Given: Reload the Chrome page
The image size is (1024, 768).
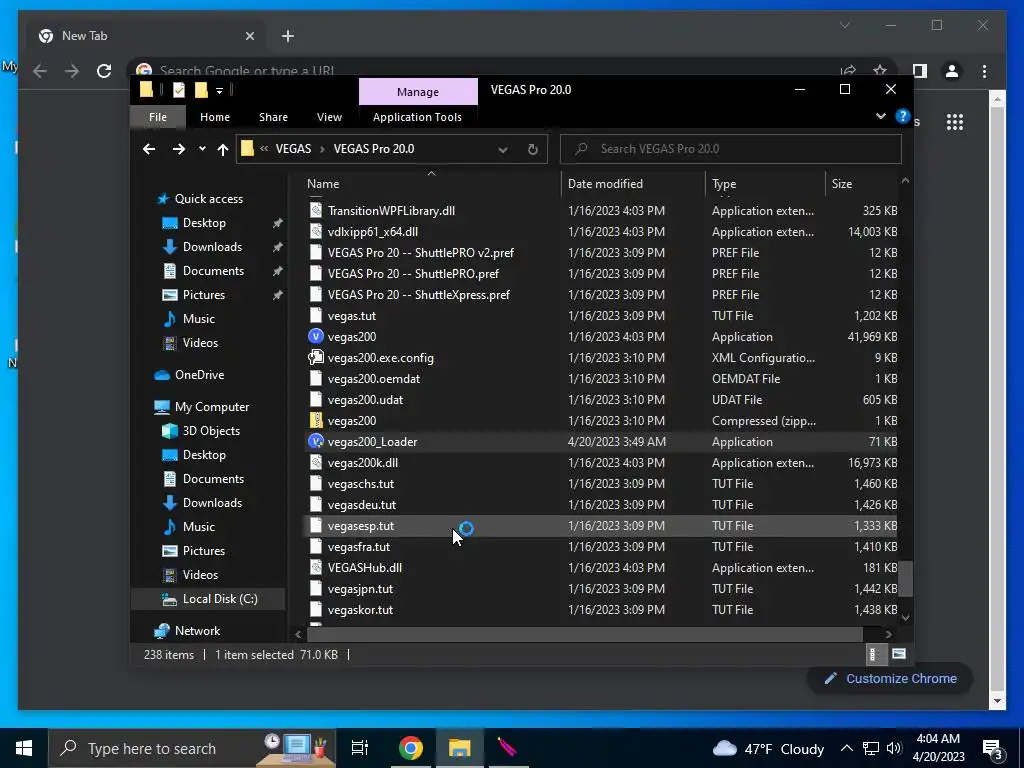Looking at the screenshot, I should [104, 71].
